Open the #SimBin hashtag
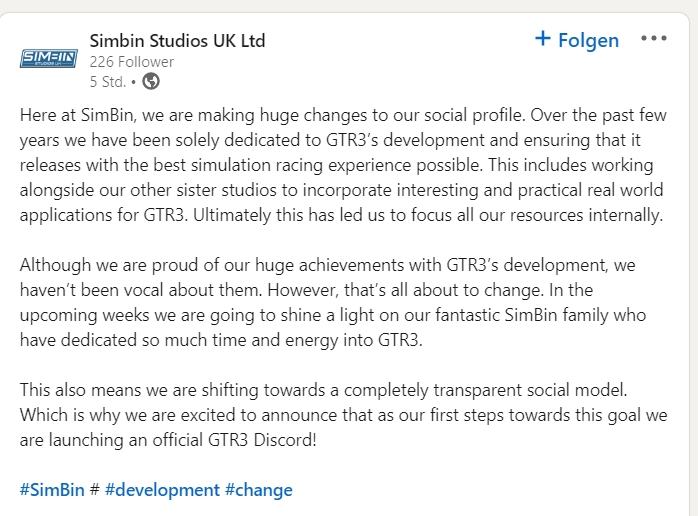Viewport: 698px width, 516px height. (52, 490)
